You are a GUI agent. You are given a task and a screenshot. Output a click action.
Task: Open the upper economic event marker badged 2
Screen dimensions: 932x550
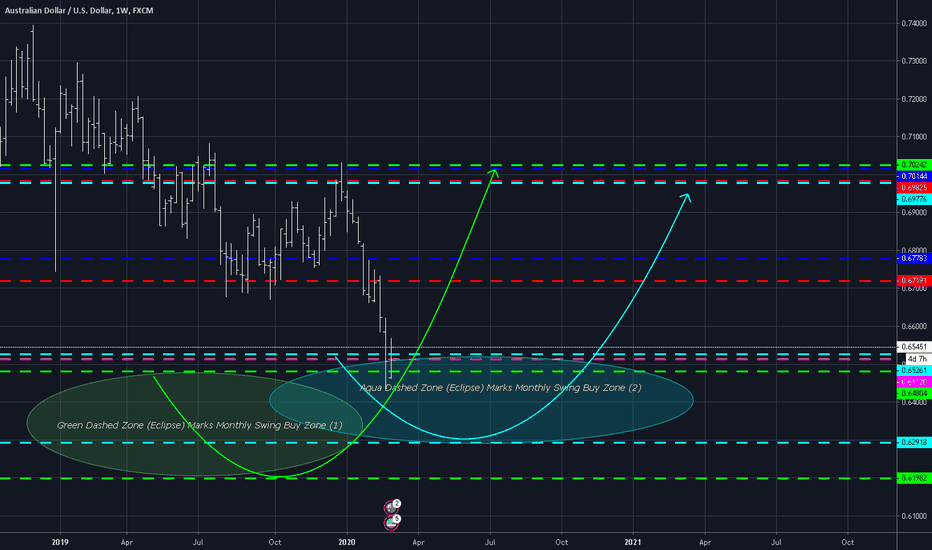(x=392, y=507)
